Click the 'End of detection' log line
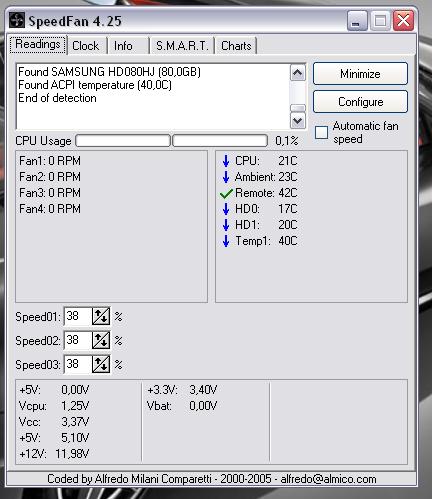Screen dimensions: 432x499 (57, 98)
